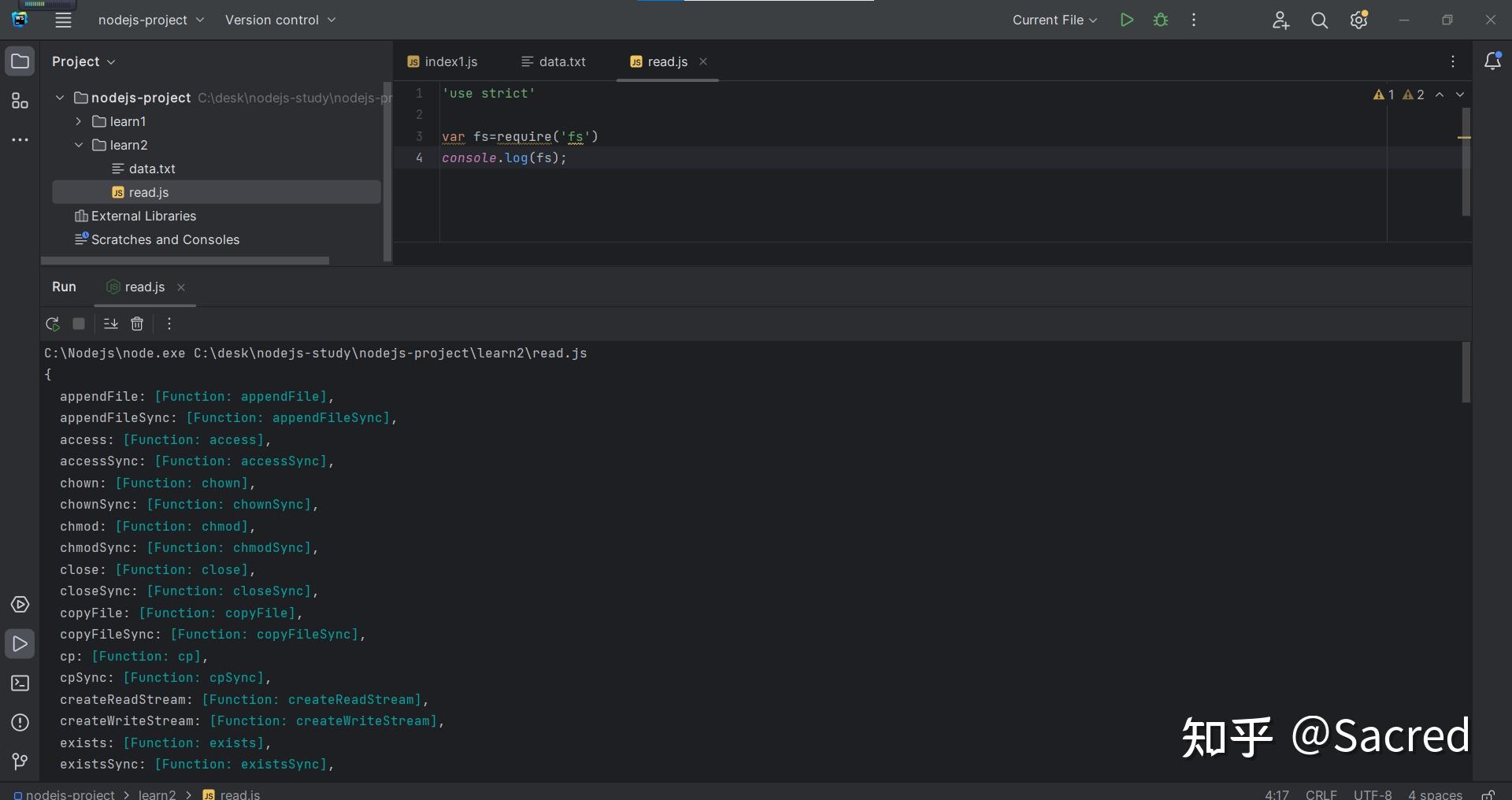The width and height of the screenshot is (1512, 800).
Task: Open the main hamburger menu
Action: coord(63,20)
